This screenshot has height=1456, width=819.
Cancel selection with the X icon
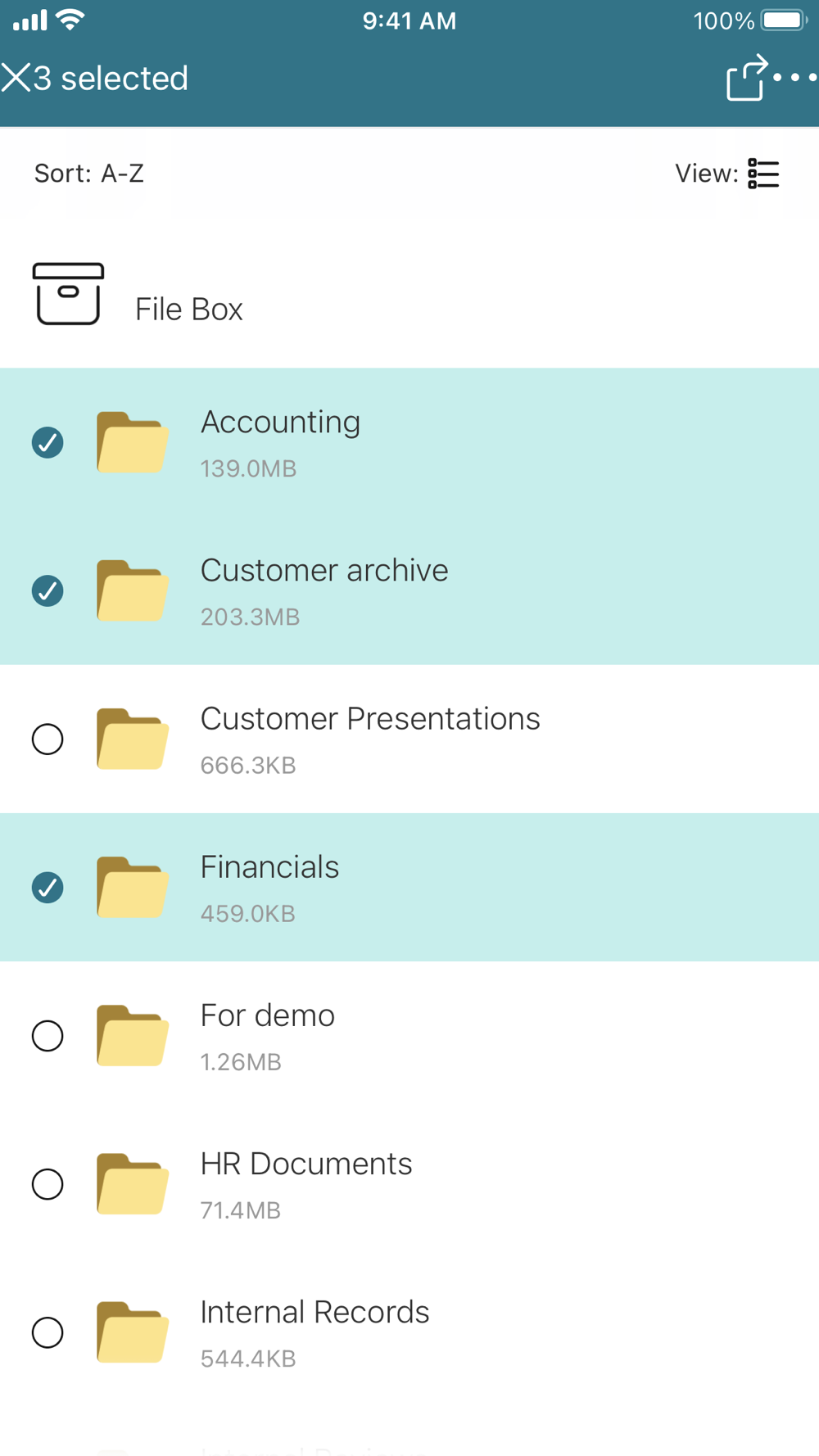point(16,79)
